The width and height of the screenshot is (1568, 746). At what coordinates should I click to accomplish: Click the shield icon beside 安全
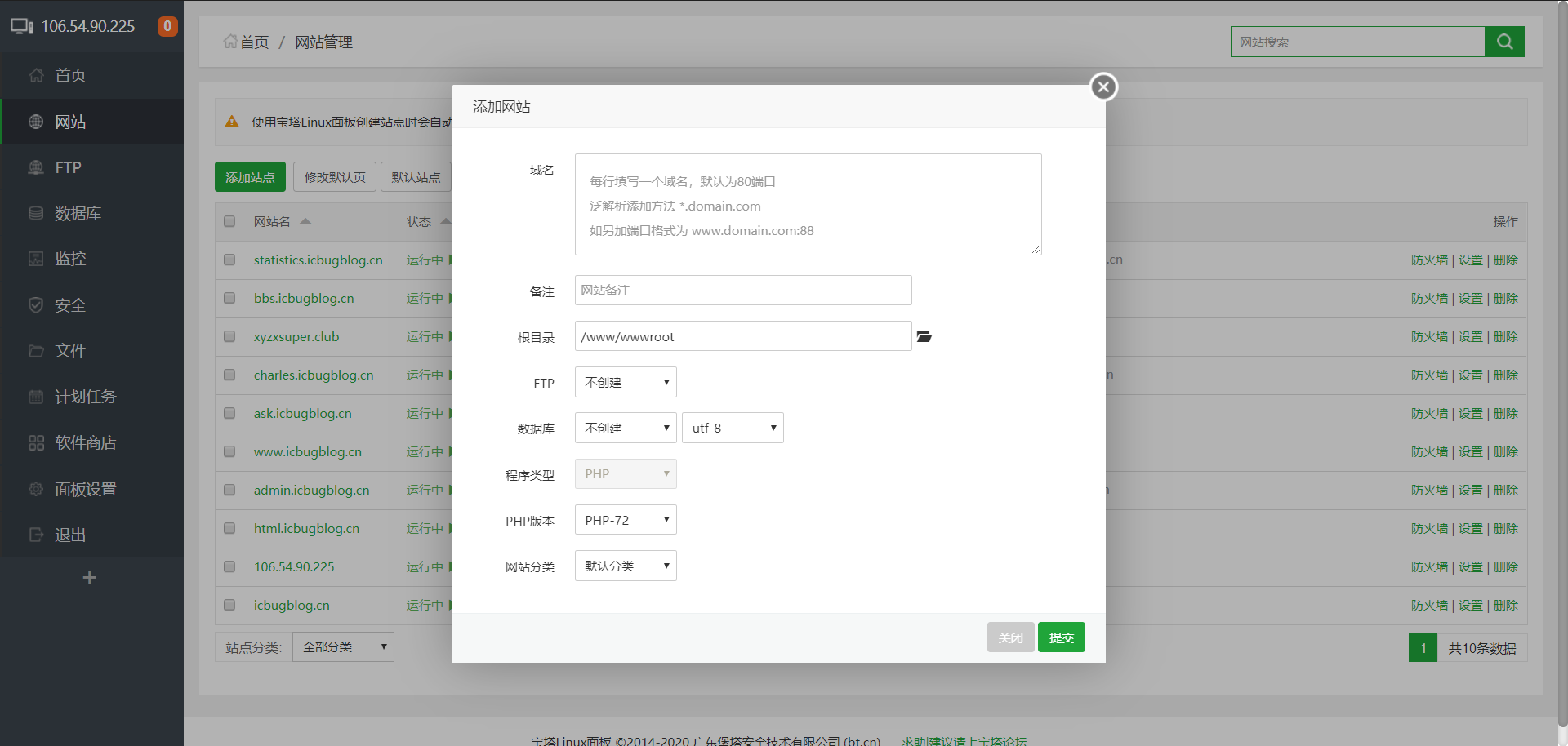coord(36,305)
